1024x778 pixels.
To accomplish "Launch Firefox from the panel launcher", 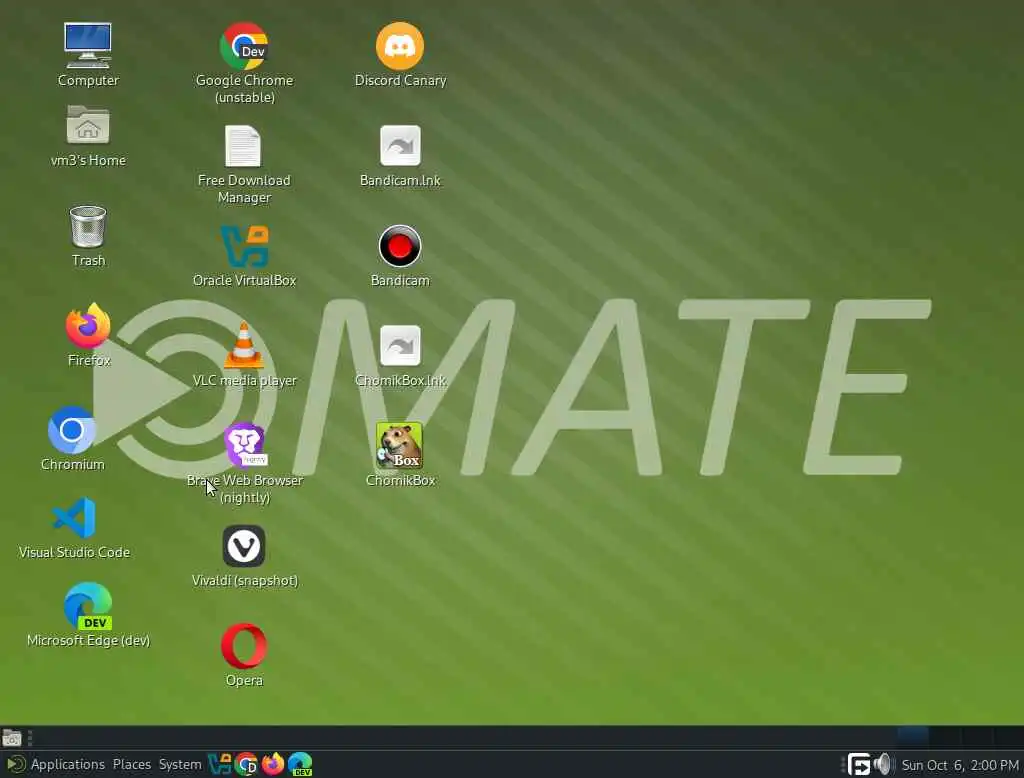I will (x=273, y=764).
